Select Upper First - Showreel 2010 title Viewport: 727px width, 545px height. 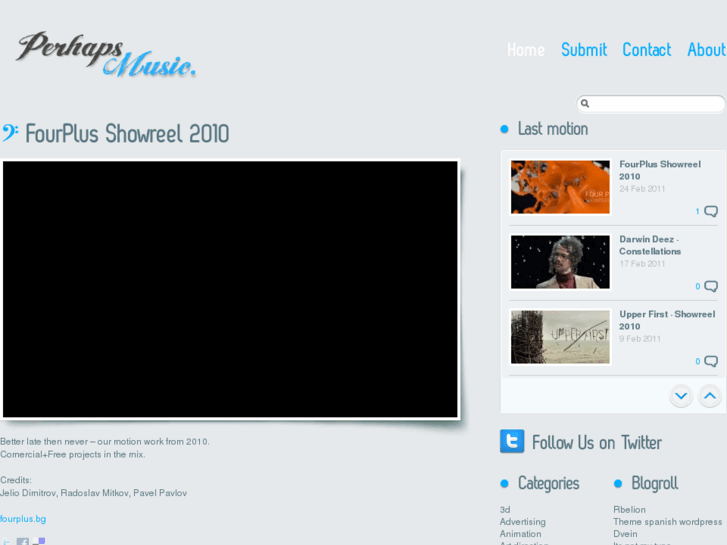(x=667, y=320)
